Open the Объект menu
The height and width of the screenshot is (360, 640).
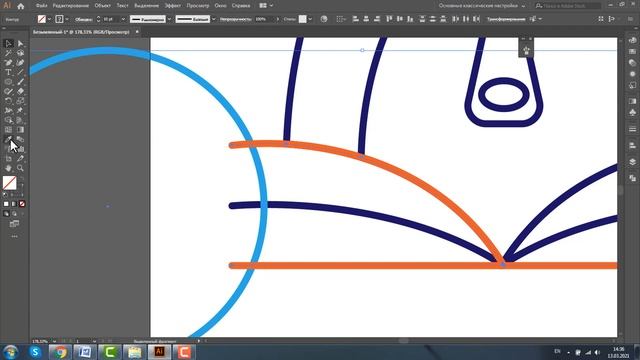(x=102, y=6)
